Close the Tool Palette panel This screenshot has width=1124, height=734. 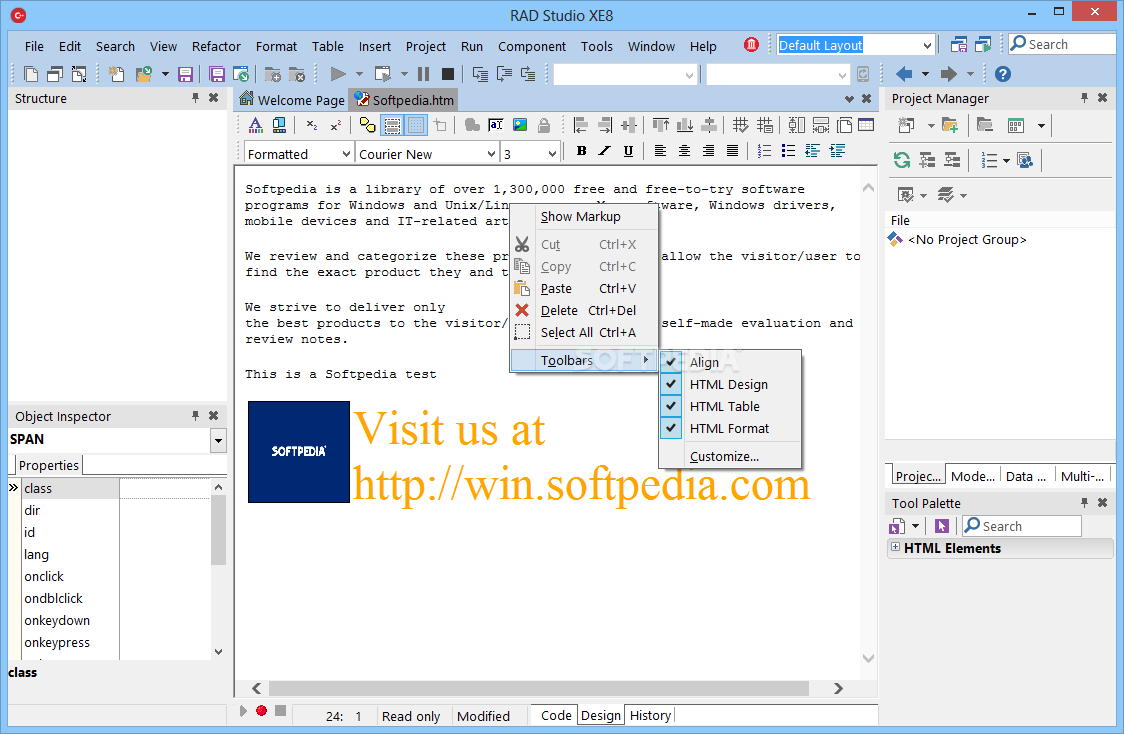tap(1102, 502)
